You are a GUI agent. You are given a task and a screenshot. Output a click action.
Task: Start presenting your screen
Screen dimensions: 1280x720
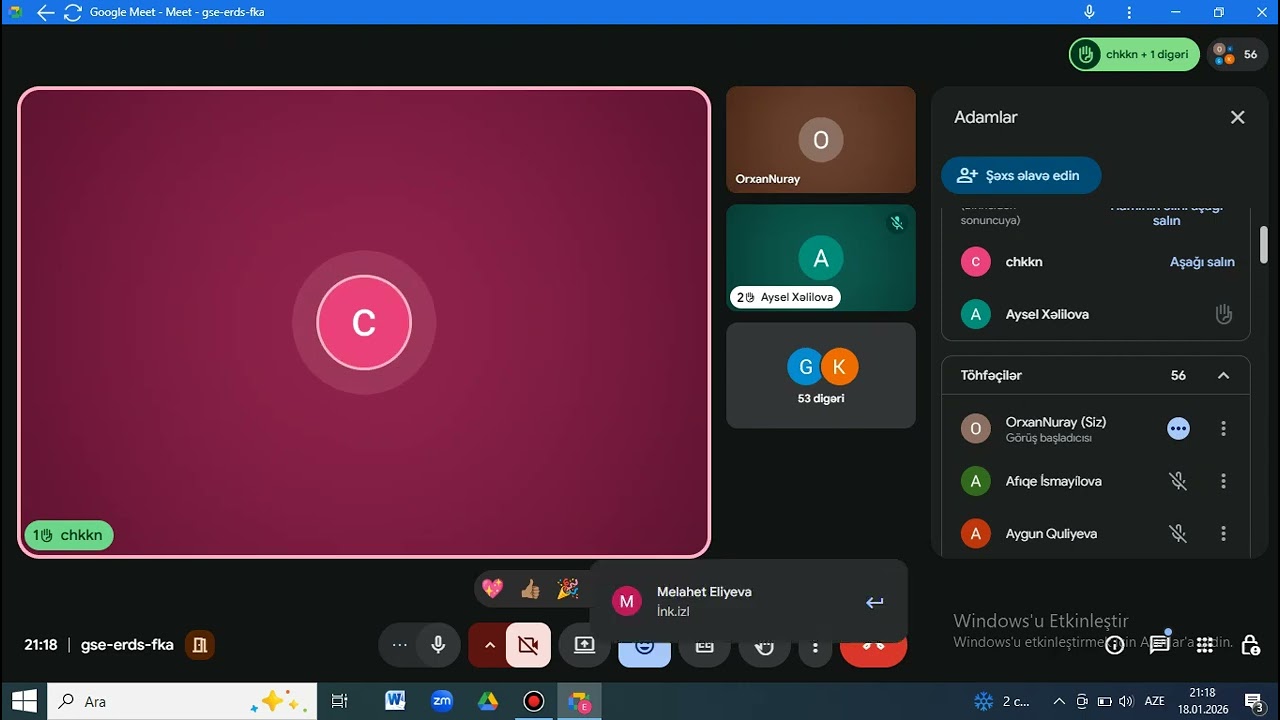pos(585,645)
